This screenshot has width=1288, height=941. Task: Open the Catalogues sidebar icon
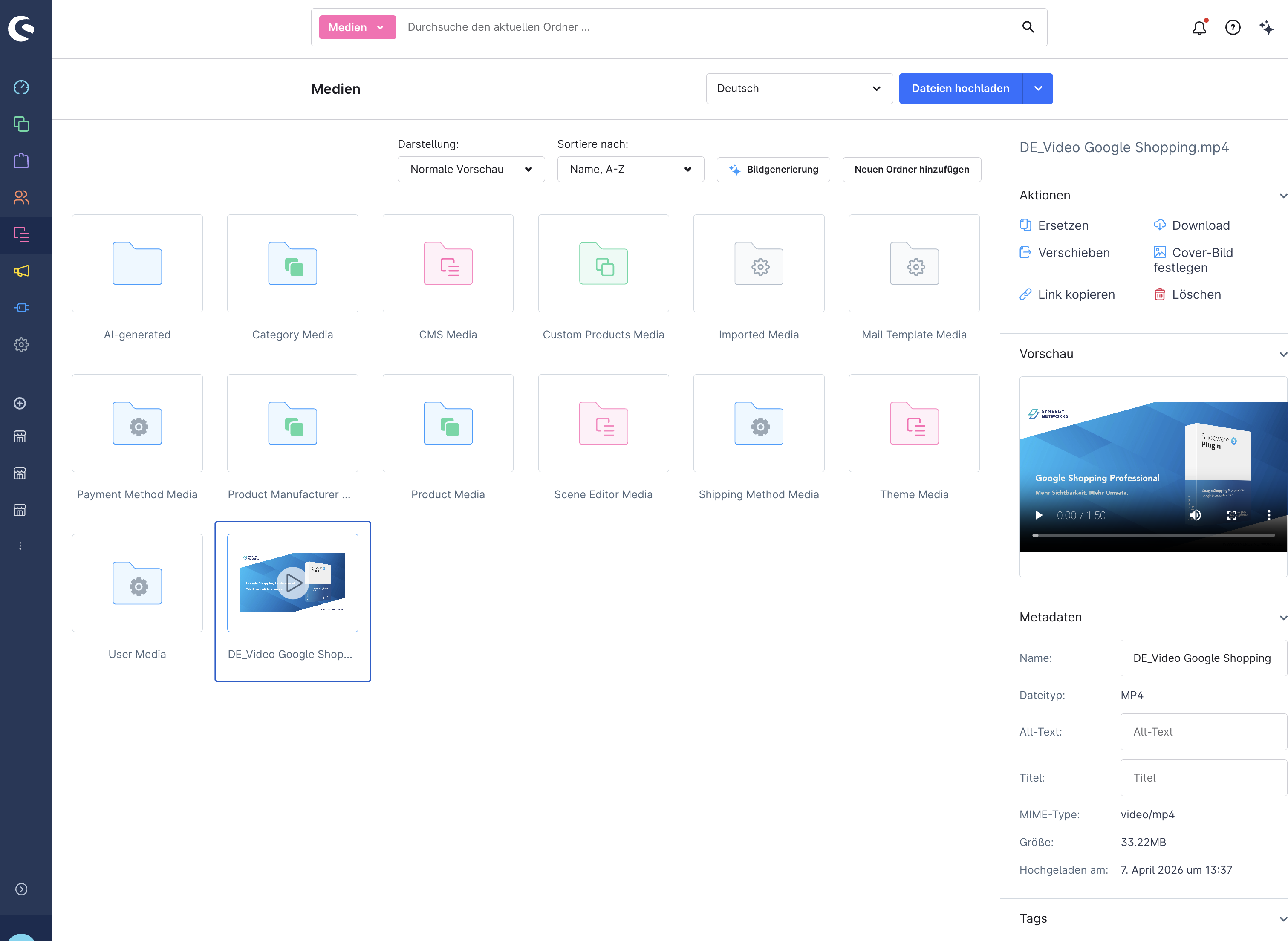pyautogui.click(x=21, y=124)
